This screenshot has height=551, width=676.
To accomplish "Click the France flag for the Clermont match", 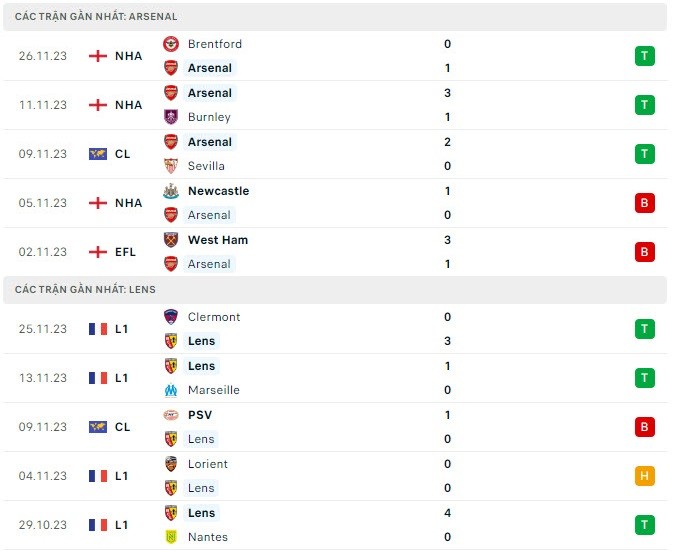I will point(97,329).
